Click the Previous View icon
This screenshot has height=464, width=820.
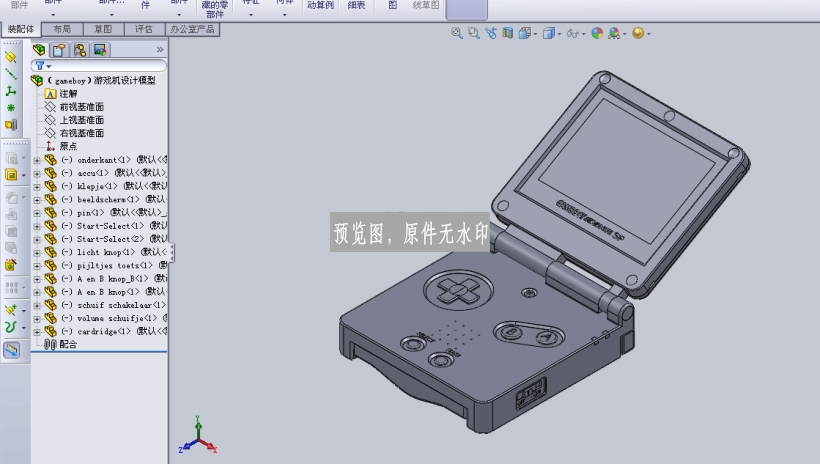coord(491,33)
